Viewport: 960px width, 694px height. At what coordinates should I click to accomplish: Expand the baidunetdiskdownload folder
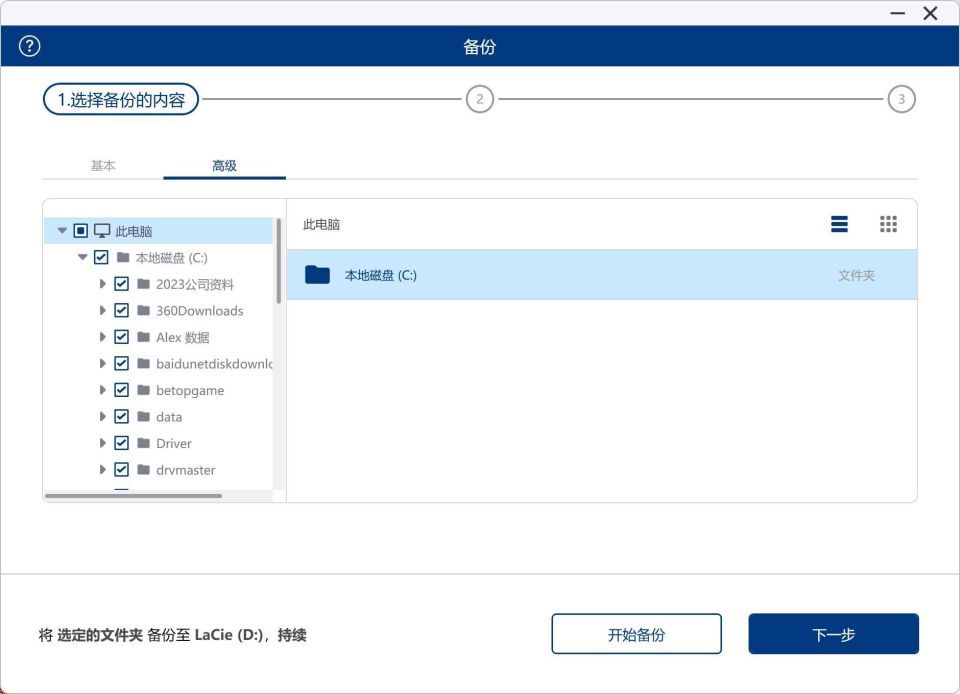pos(102,364)
